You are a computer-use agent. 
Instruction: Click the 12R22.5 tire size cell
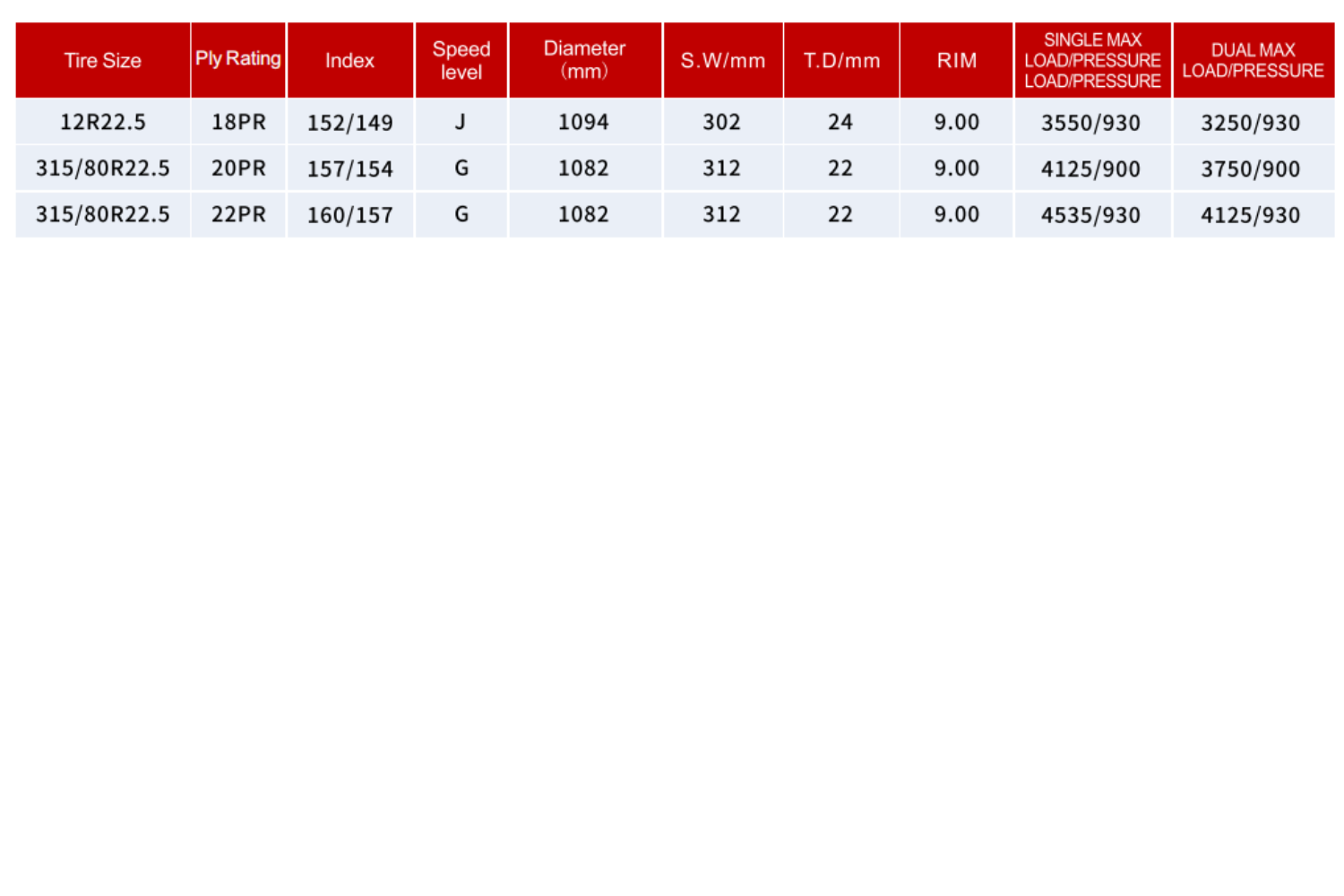click(x=103, y=122)
